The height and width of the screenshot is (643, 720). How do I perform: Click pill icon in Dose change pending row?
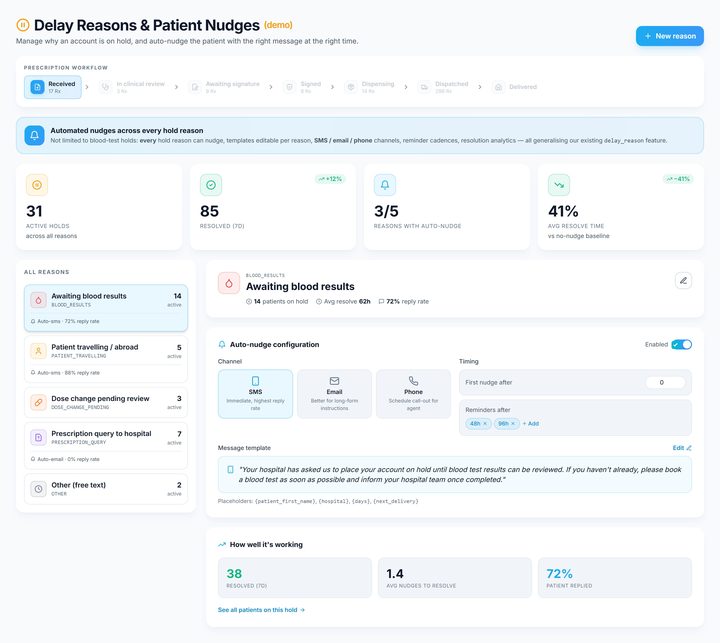pos(39,402)
